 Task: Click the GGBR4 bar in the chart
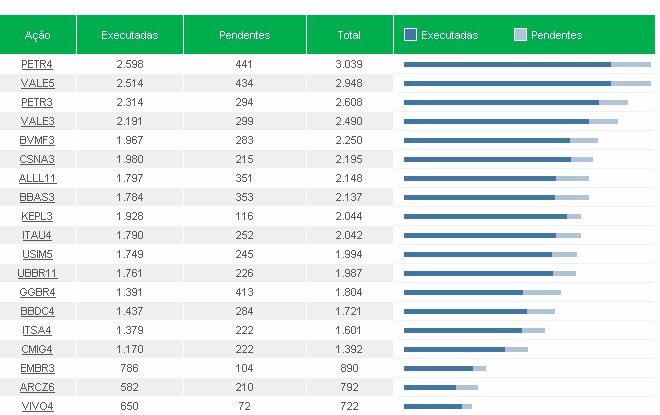tap(482, 292)
